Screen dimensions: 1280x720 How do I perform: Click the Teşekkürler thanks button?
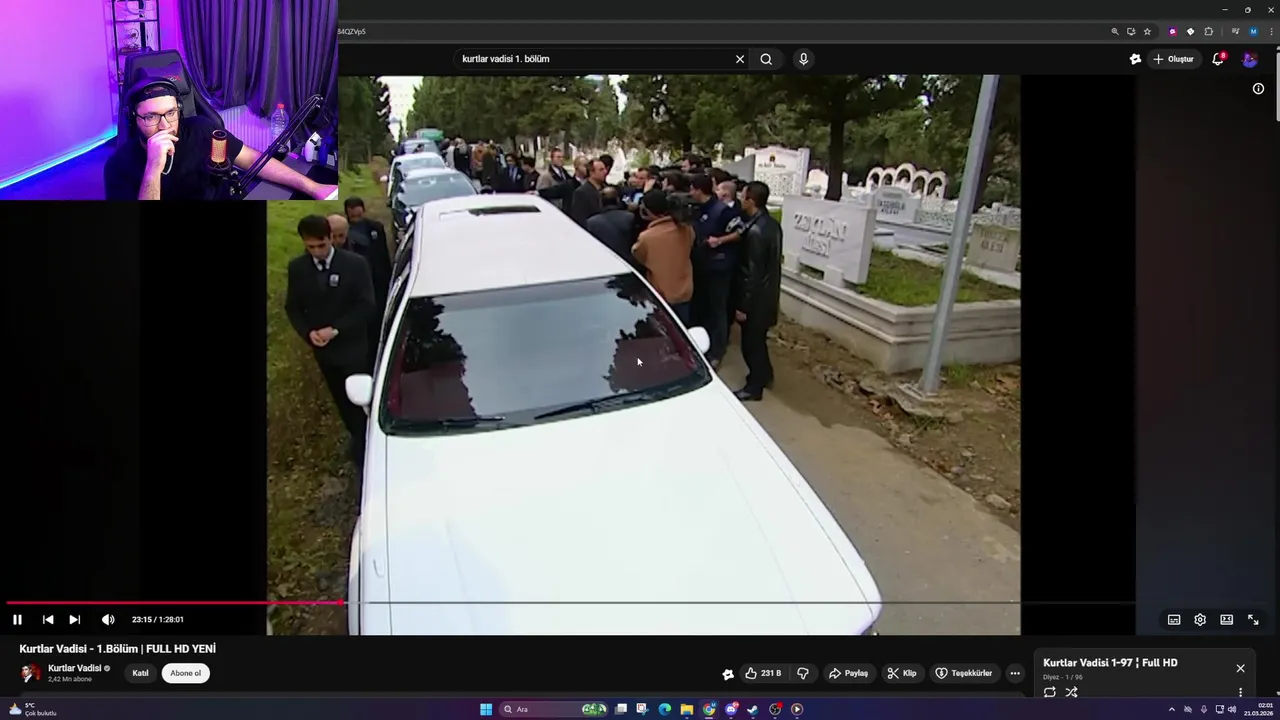(x=964, y=673)
